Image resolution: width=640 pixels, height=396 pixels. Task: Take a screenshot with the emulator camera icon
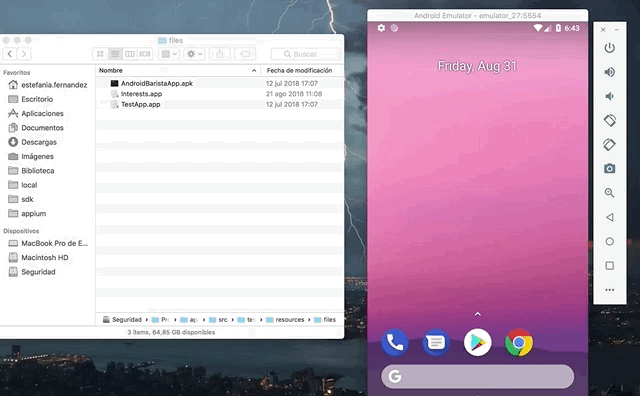tap(609, 169)
